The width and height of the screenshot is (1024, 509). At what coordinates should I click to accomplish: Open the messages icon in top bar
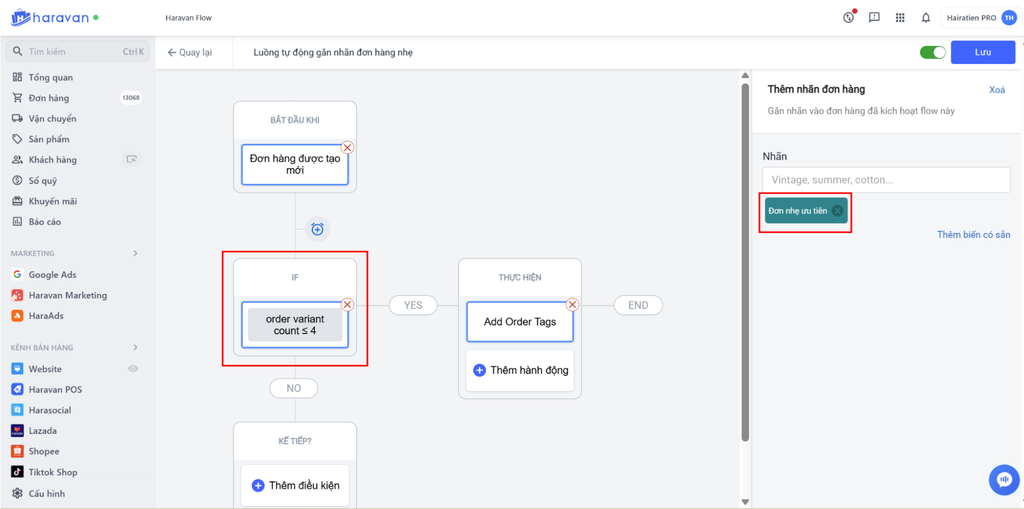874,18
